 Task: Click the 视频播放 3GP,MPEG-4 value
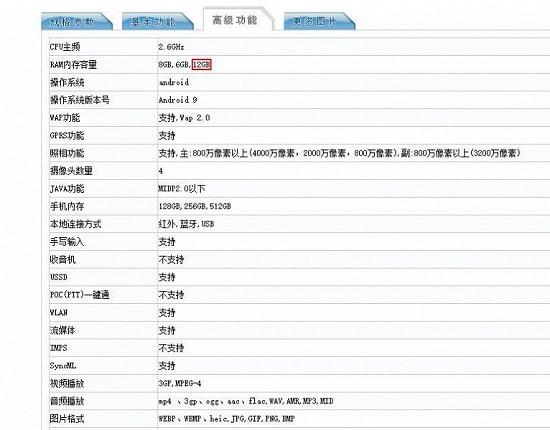(180, 383)
